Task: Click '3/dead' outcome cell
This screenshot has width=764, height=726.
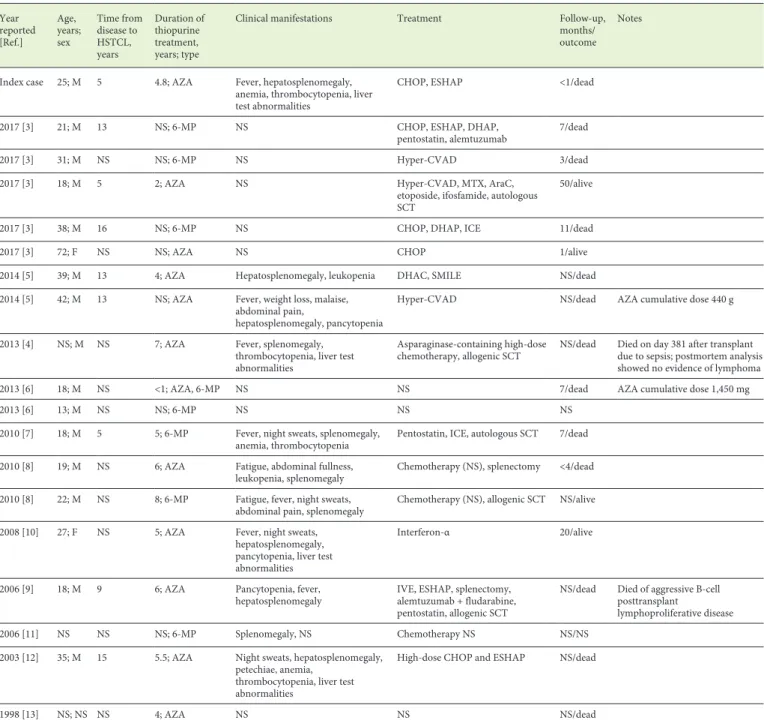Action: pyautogui.click(x=573, y=160)
